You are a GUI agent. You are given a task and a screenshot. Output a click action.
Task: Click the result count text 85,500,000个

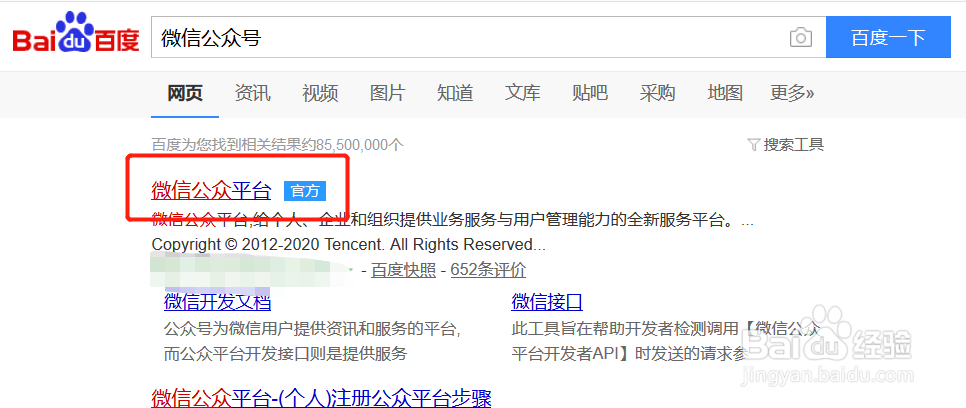[x=360, y=145]
